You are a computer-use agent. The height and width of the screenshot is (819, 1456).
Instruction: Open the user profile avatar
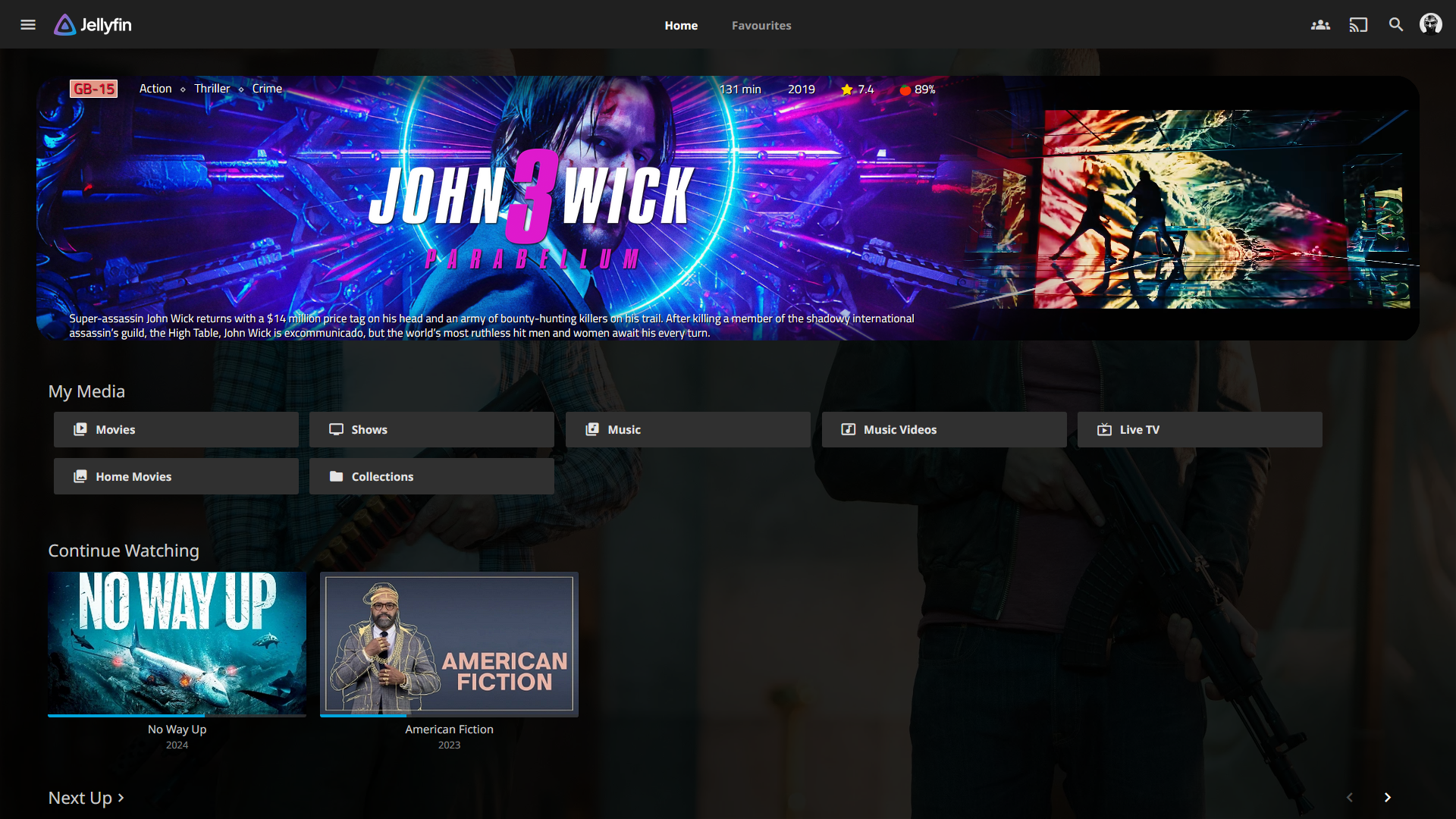coord(1431,24)
